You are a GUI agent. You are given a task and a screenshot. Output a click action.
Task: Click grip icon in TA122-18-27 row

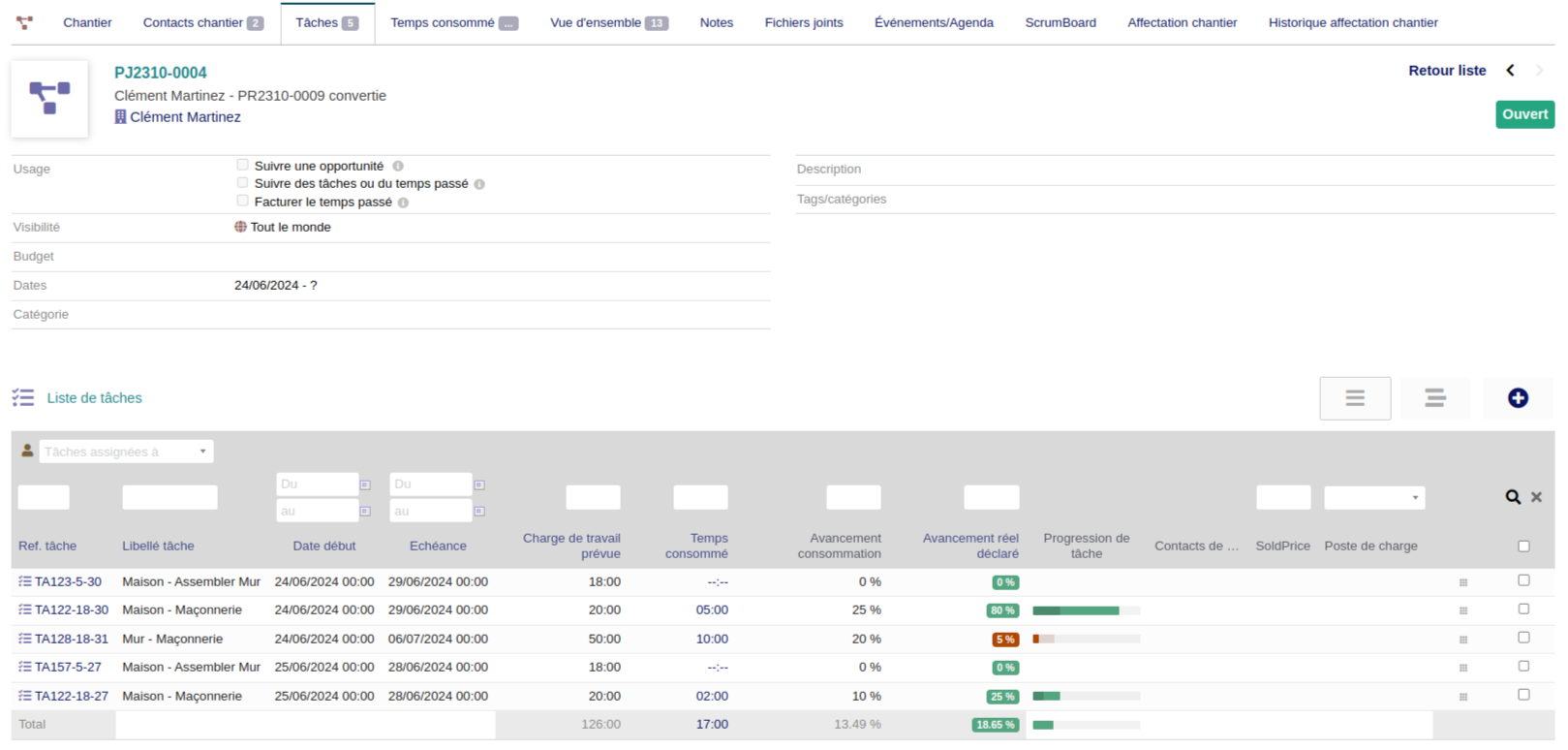(x=1463, y=697)
